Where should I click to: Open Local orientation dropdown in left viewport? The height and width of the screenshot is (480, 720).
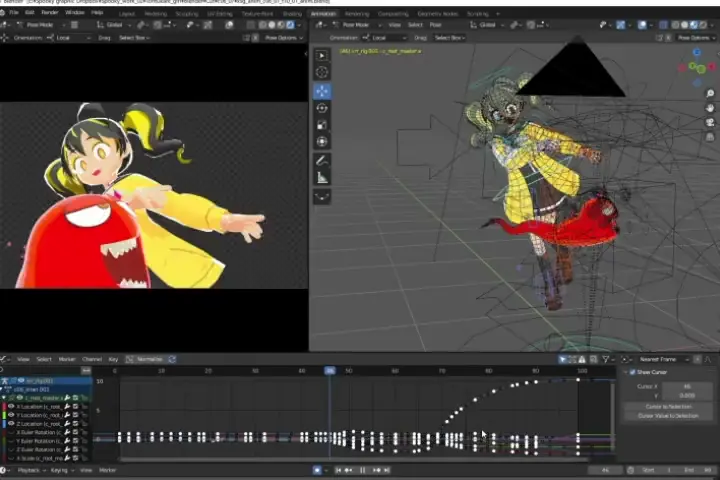pyautogui.click(x=68, y=38)
